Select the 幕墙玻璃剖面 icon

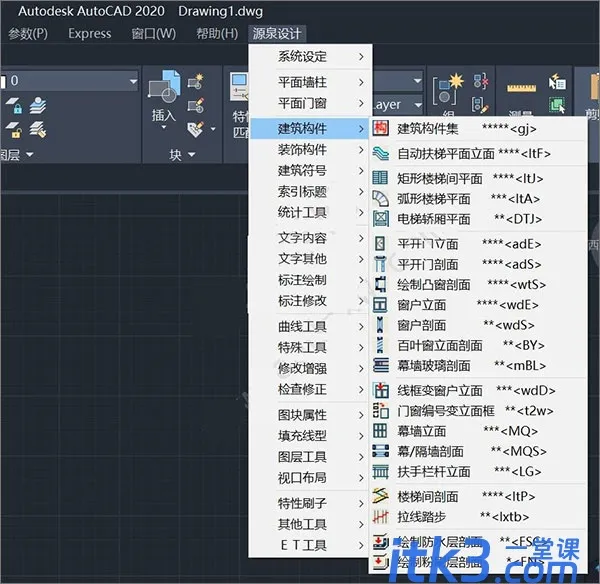(380, 365)
